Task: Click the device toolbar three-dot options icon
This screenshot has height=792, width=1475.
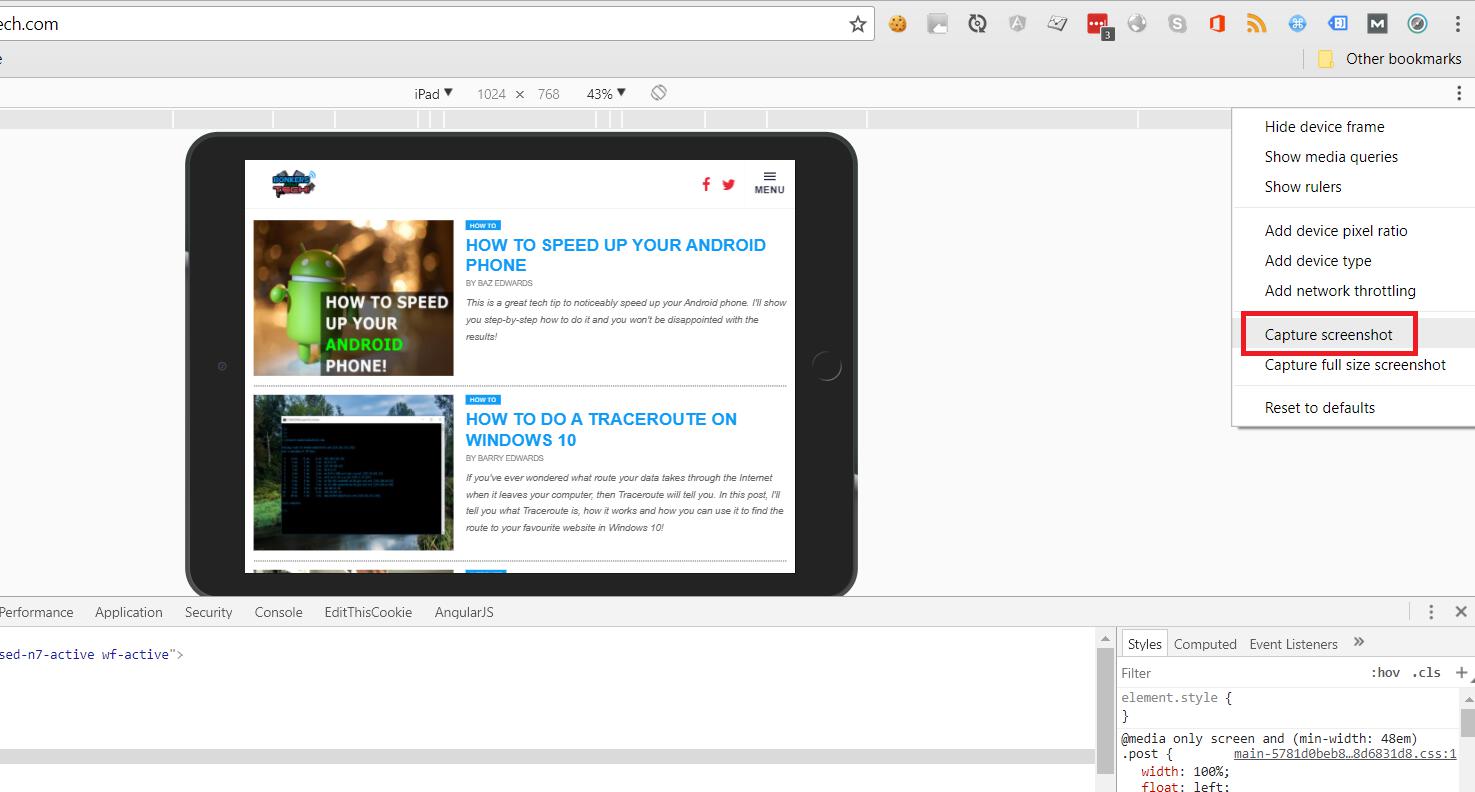Action: pos(1459,93)
